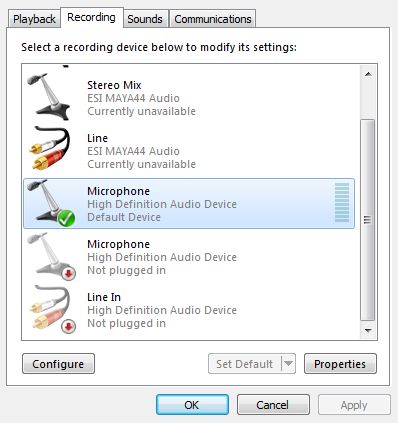The width and height of the screenshot is (398, 423).
Task: Select the Stereo Mix microphone icon
Action: (49, 97)
